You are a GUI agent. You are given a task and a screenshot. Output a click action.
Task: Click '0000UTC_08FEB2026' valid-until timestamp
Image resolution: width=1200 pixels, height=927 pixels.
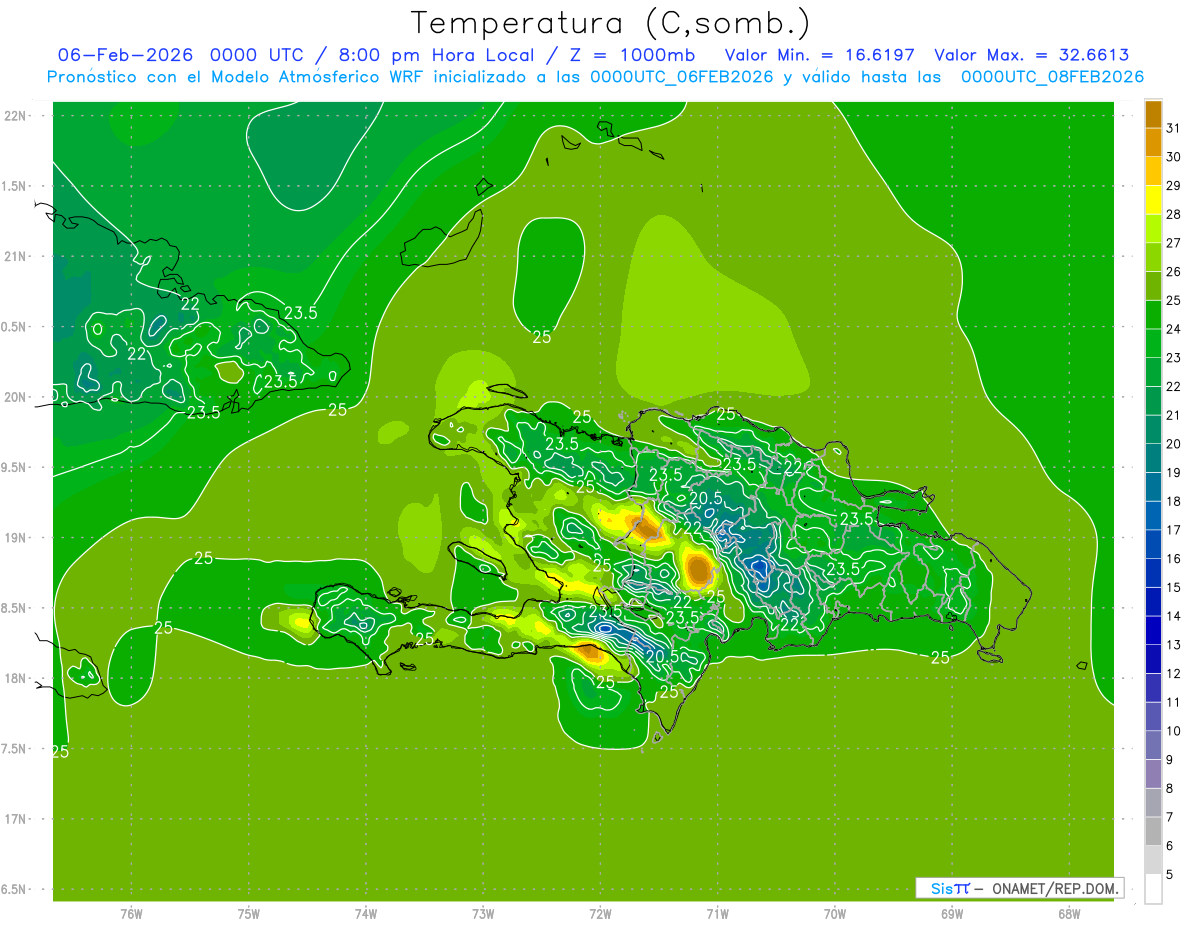(x=1053, y=77)
